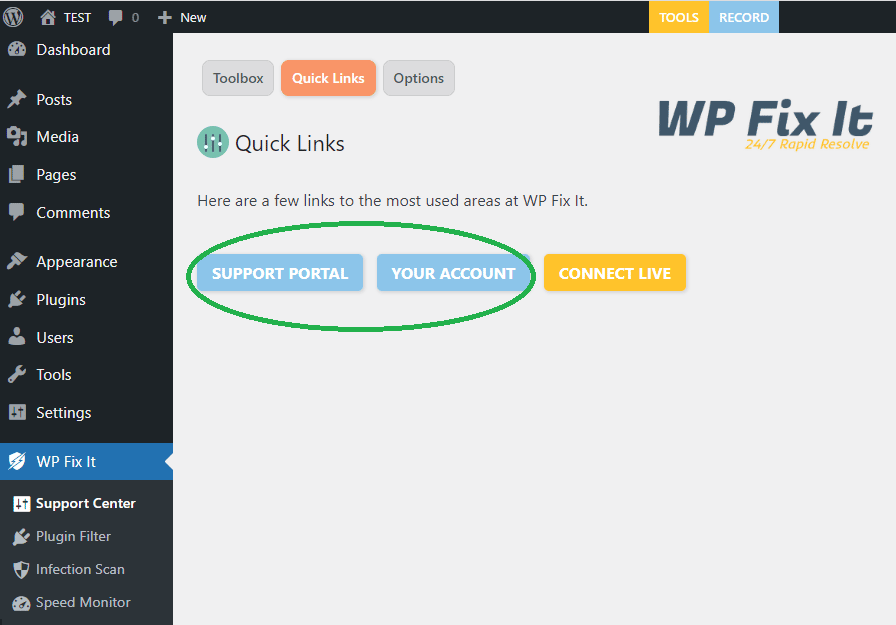Click the Appearance paintbrush icon
Viewport: 896px width, 625px height.
(17, 261)
